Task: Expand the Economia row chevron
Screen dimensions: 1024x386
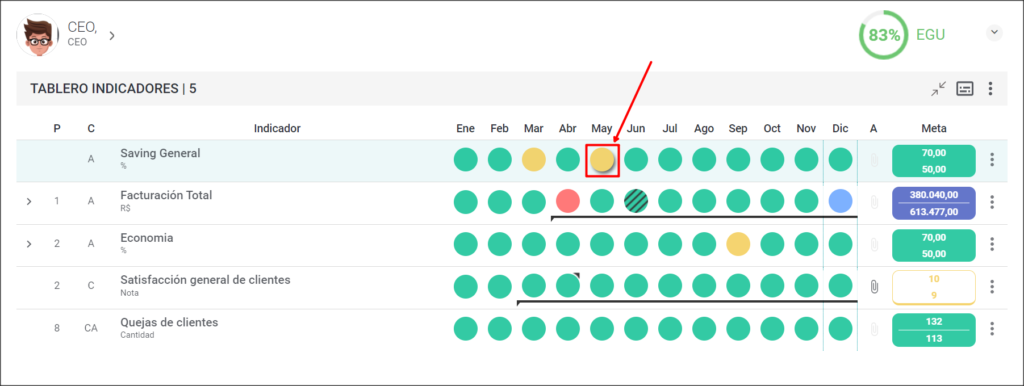Action: point(29,244)
